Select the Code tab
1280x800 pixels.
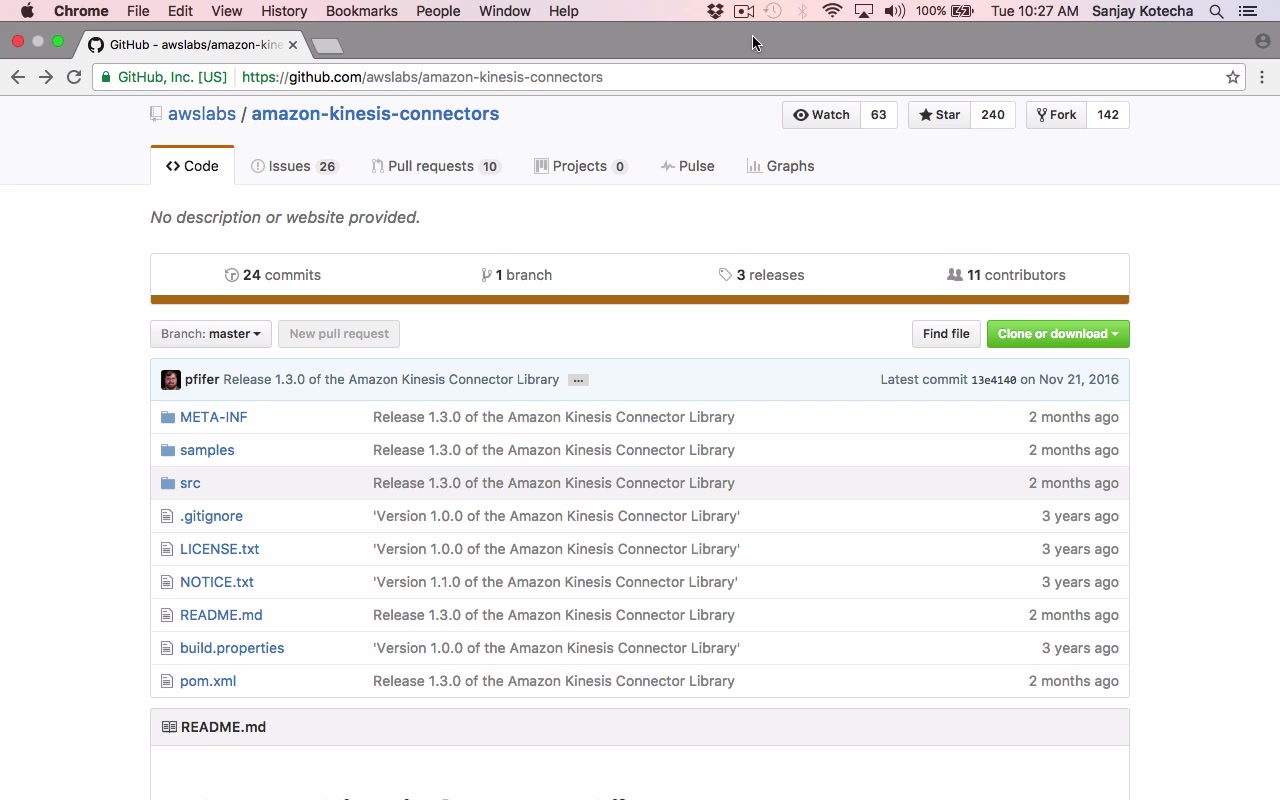click(x=192, y=166)
